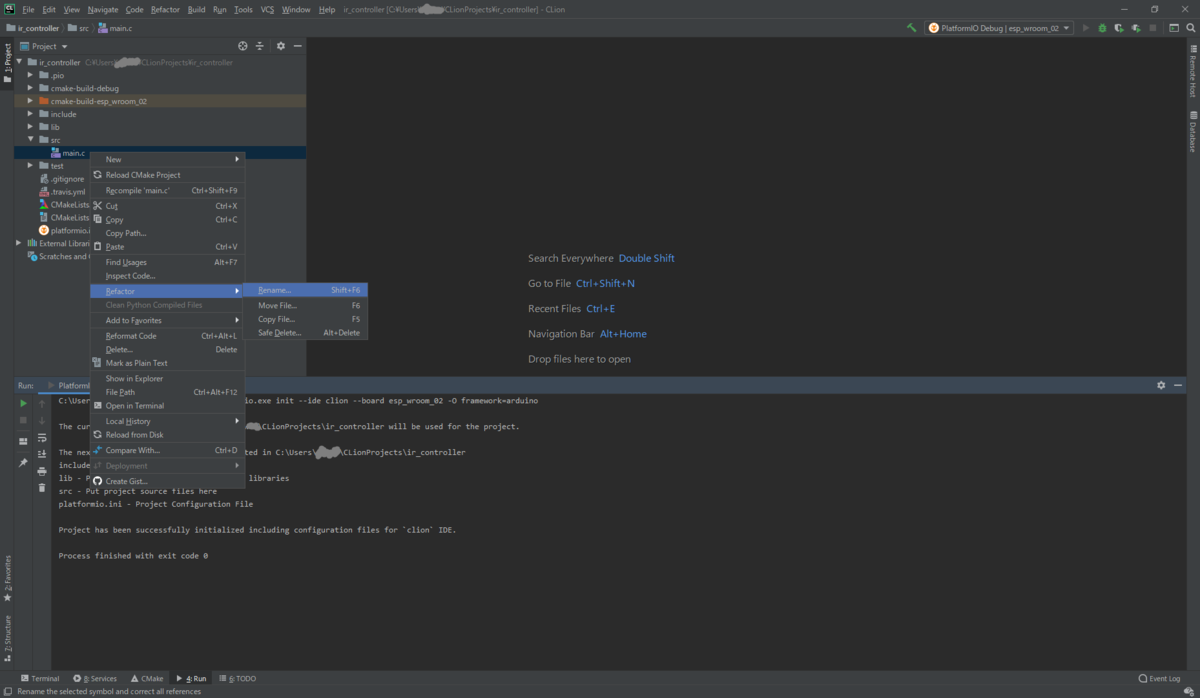Expand the include folder

tap(31, 114)
